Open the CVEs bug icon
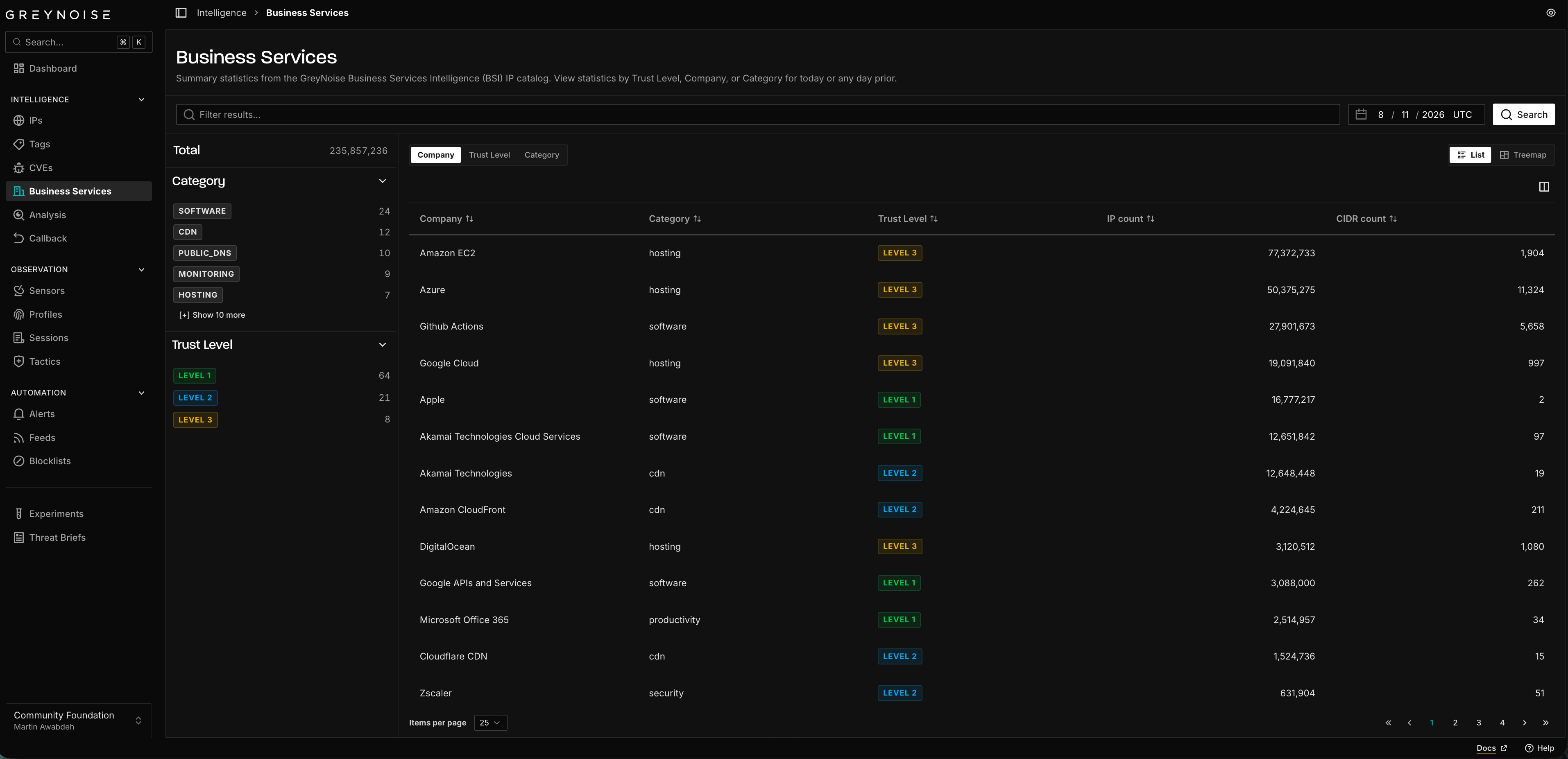This screenshot has height=759, width=1568. click(19, 168)
